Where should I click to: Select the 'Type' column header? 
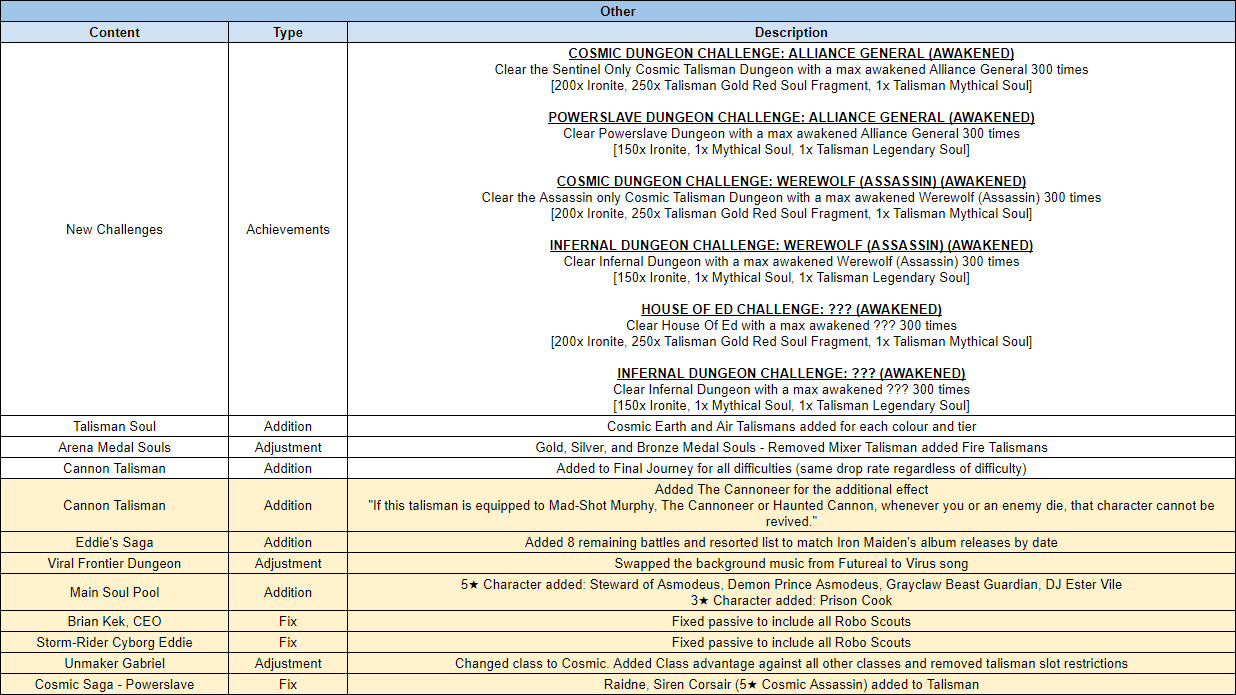pyautogui.click(x=288, y=32)
